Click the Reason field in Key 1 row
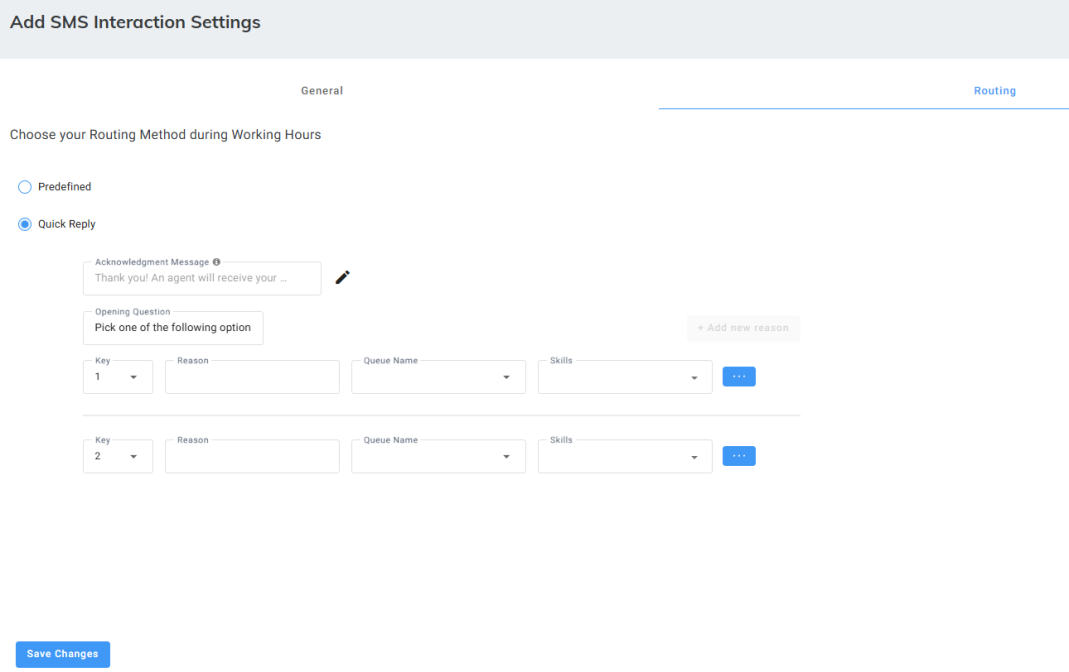The height and width of the screenshot is (672, 1069). tap(252, 377)
